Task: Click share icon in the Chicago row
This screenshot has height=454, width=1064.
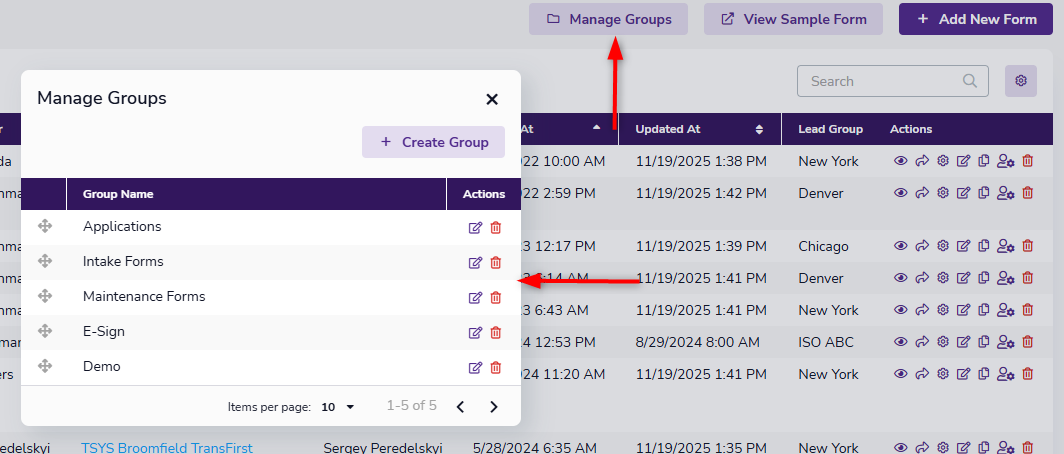Action: pos(922,246)
